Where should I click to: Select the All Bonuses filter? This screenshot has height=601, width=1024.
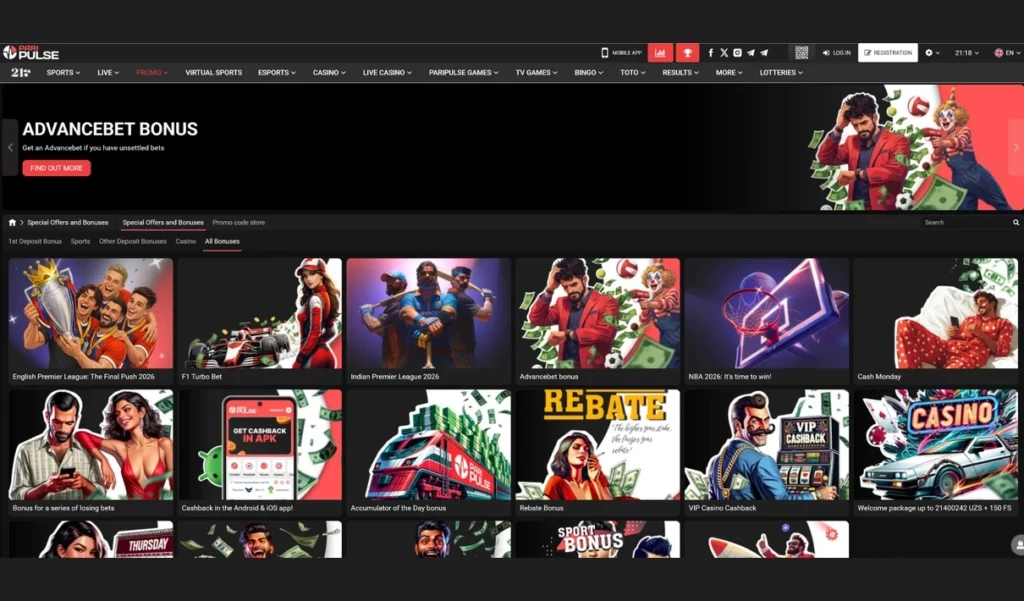click(x=222, y=242)
